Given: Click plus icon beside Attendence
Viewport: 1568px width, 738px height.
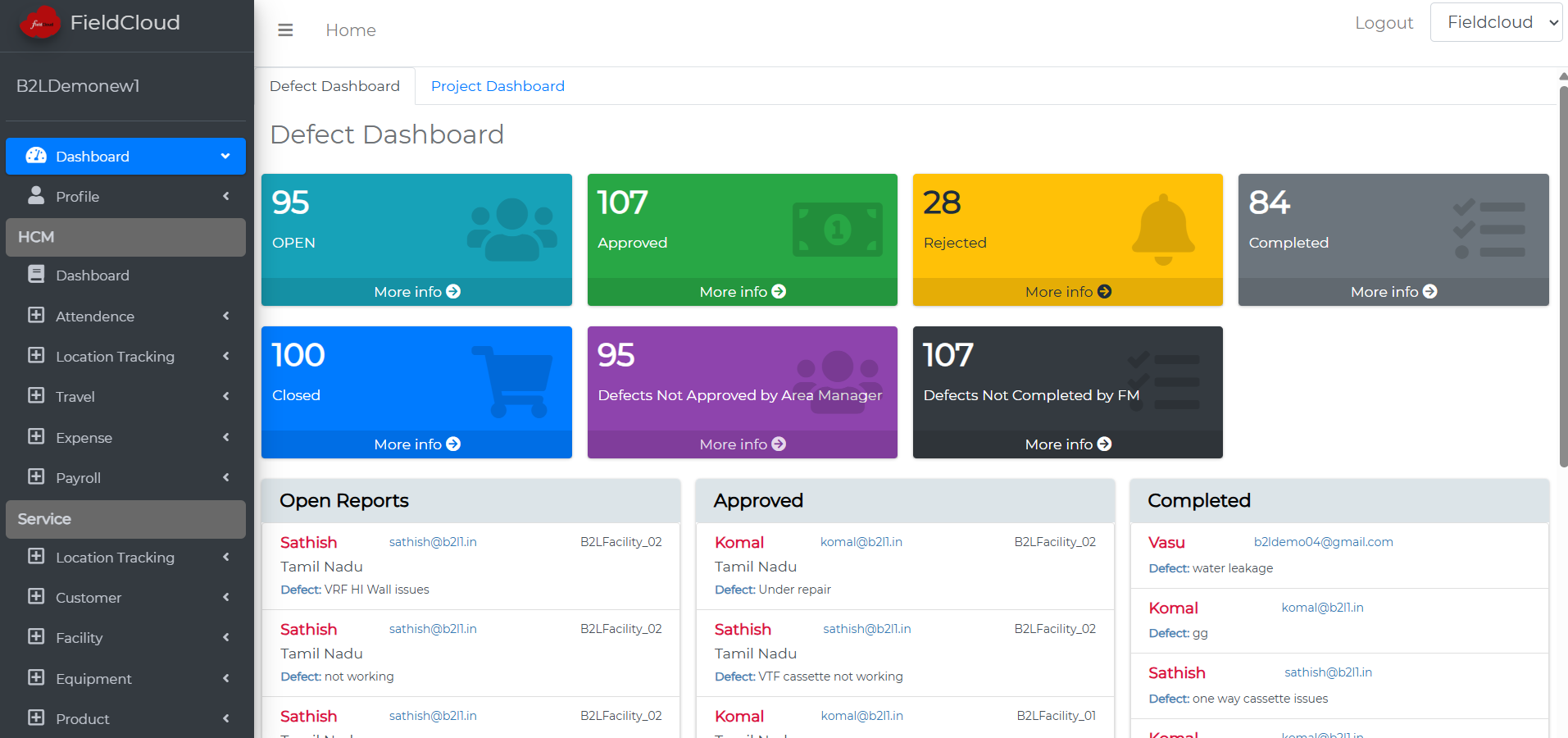Looking at the screenshot, I should 36,316.
